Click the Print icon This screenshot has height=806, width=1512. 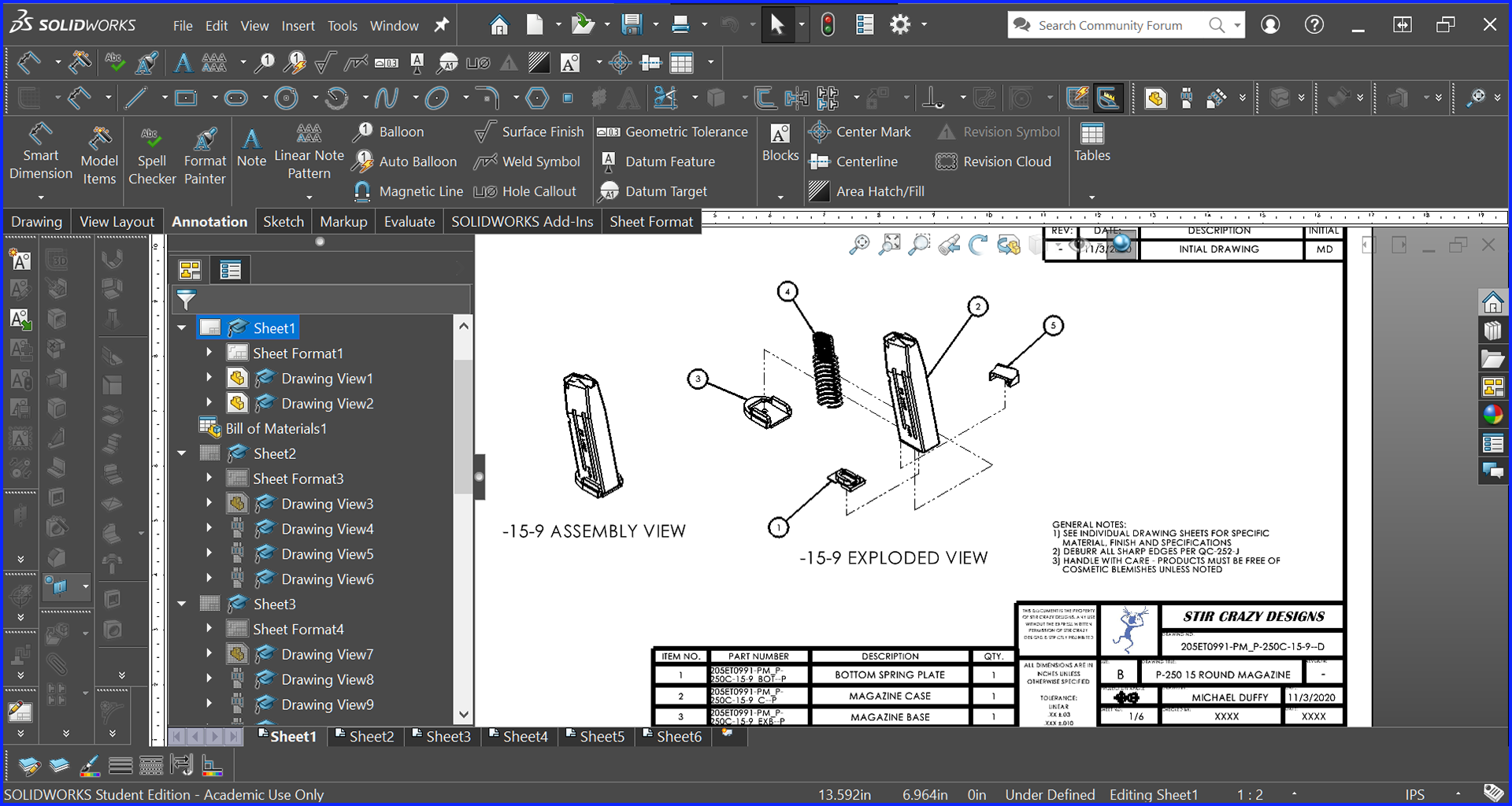click(680, 25)
